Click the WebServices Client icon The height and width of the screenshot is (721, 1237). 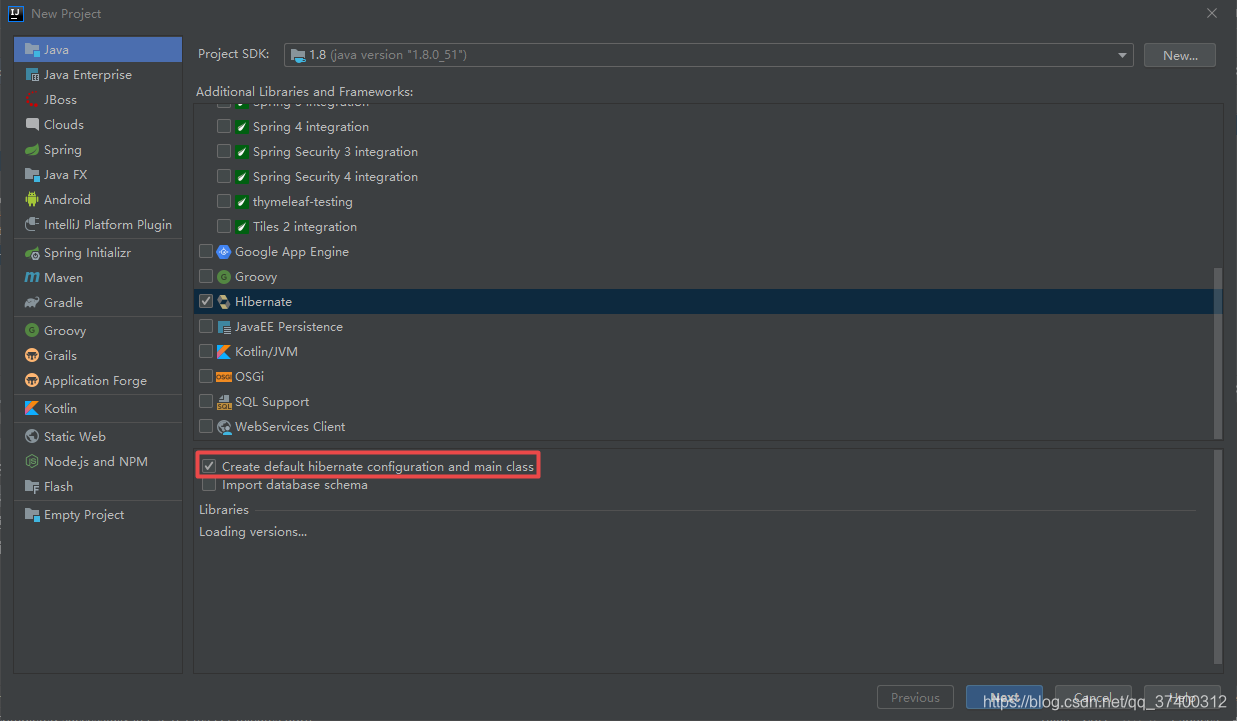click(x=224, y=426)
